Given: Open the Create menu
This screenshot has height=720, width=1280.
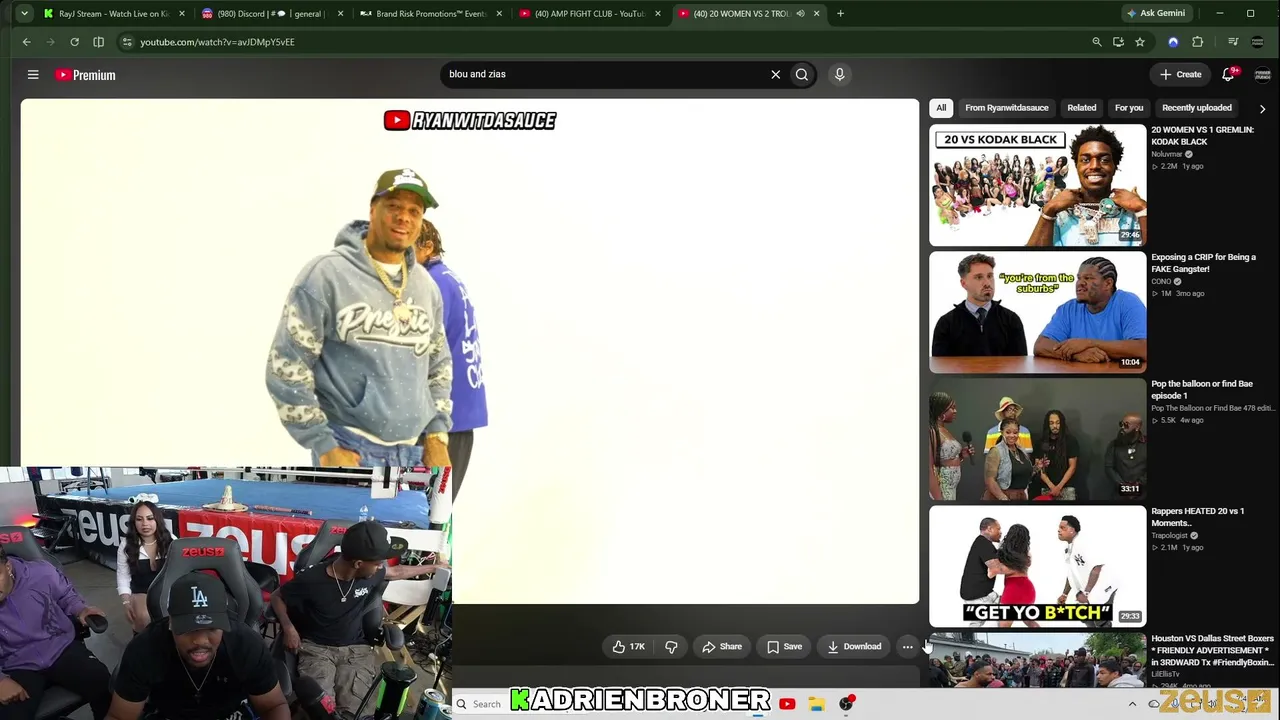Looking at the screenshot, I should point(1181,74).
